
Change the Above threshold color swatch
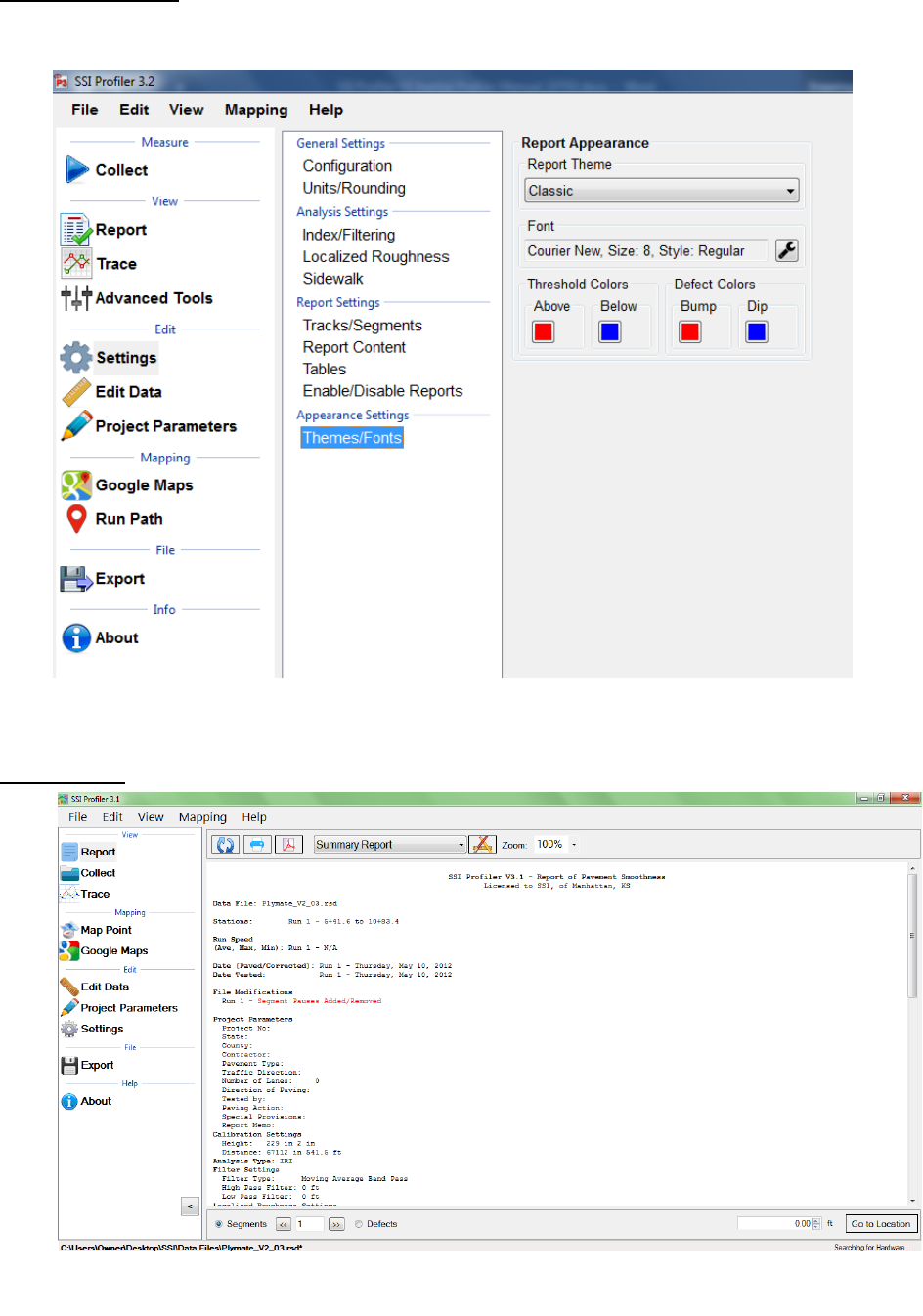click(544, 332)
